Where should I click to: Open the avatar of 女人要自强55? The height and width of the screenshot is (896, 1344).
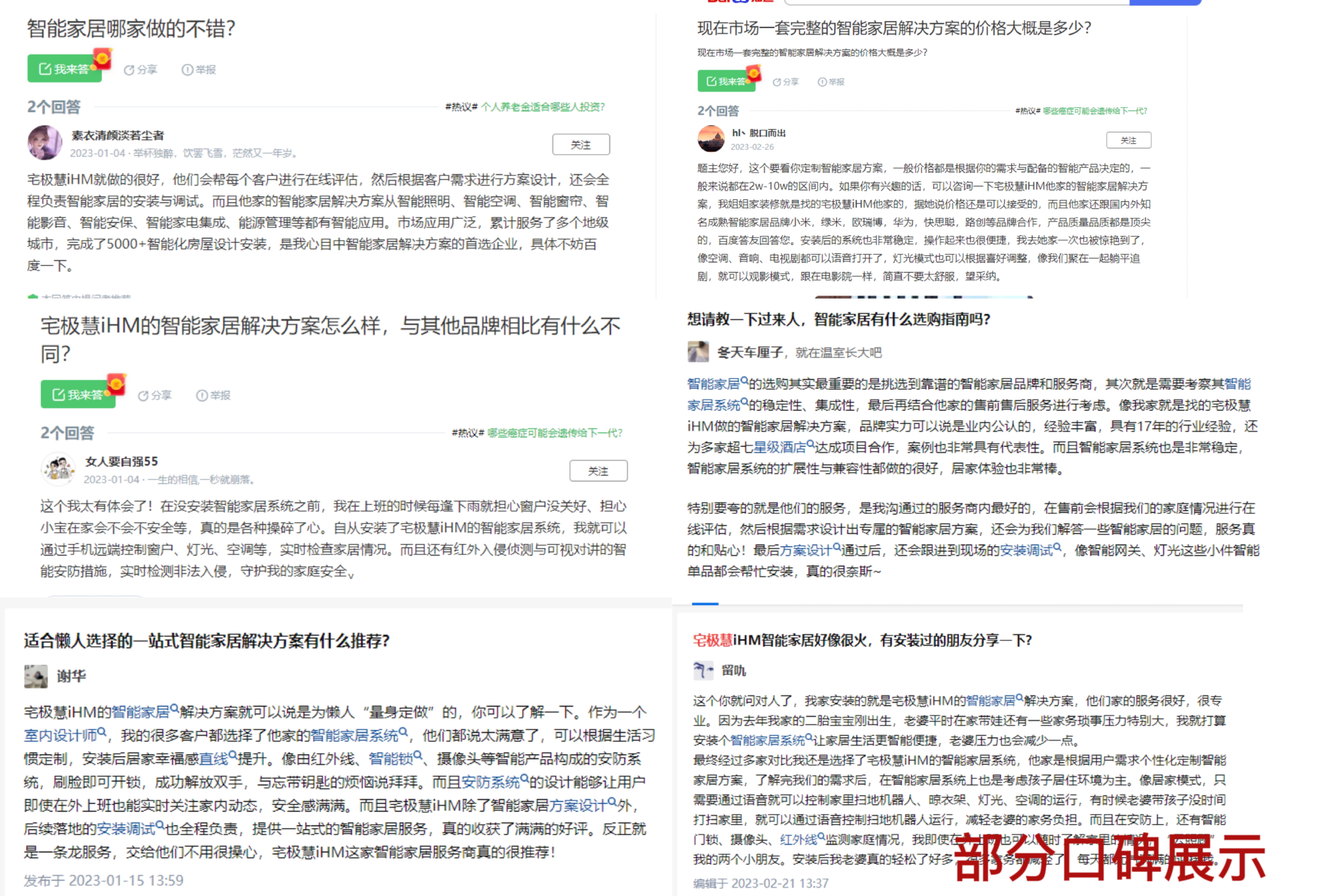point(58,469)
